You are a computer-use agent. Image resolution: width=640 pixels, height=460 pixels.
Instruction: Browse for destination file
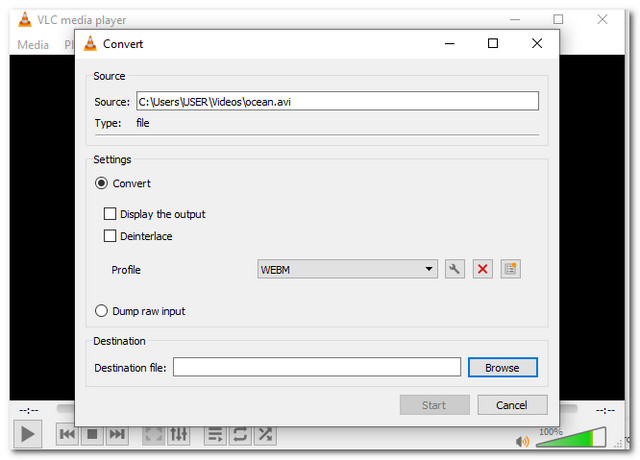pos(502,368)
